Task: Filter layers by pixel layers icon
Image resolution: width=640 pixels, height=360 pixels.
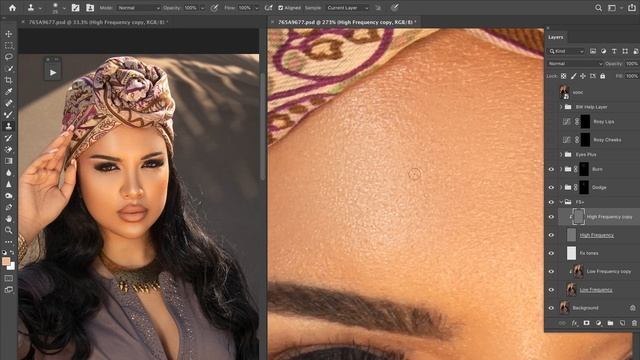Action: pyautogui.click(x=593, y=51)
